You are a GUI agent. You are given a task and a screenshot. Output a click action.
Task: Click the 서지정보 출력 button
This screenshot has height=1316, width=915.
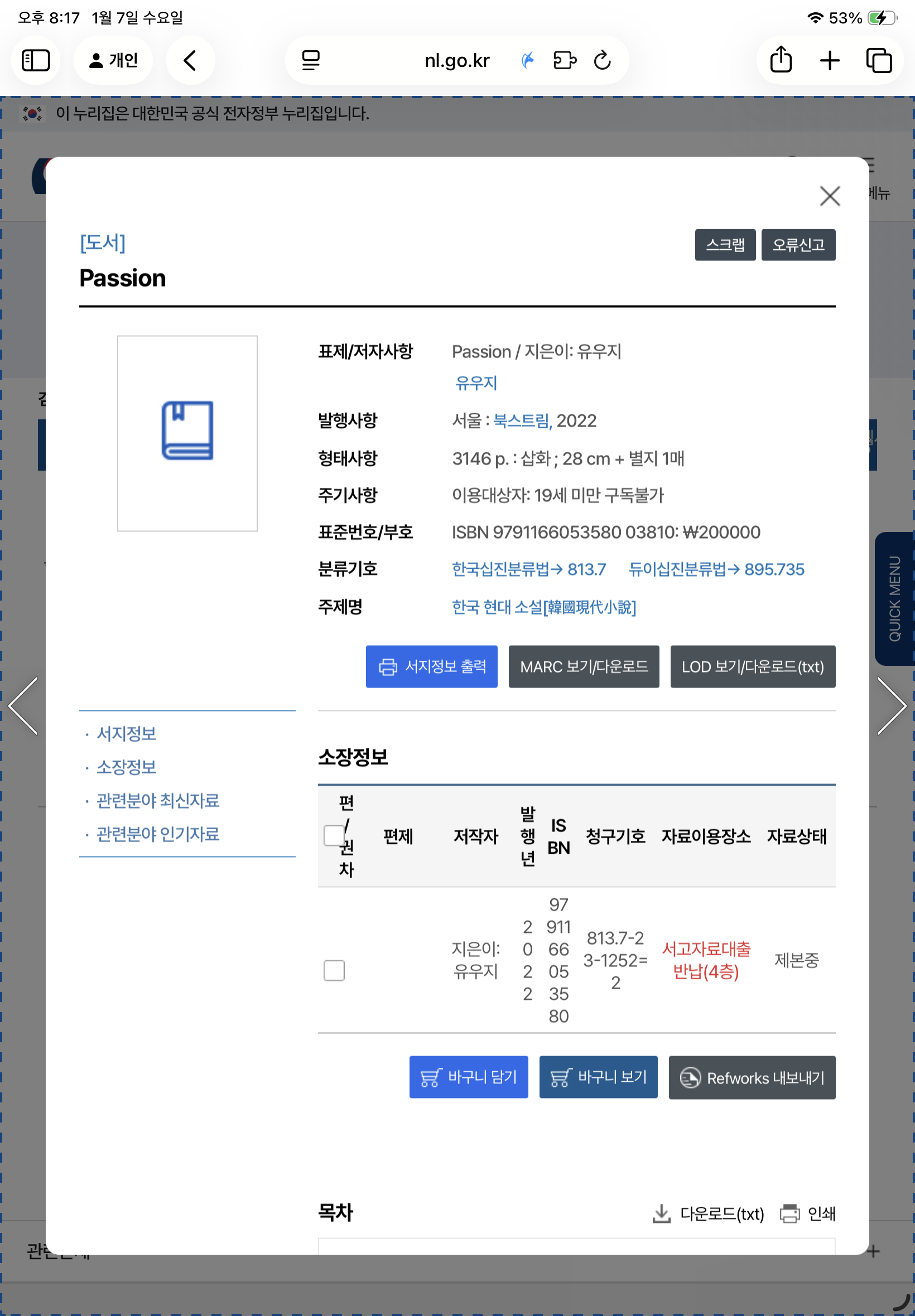pyautogui.click(x=431, y=666)
